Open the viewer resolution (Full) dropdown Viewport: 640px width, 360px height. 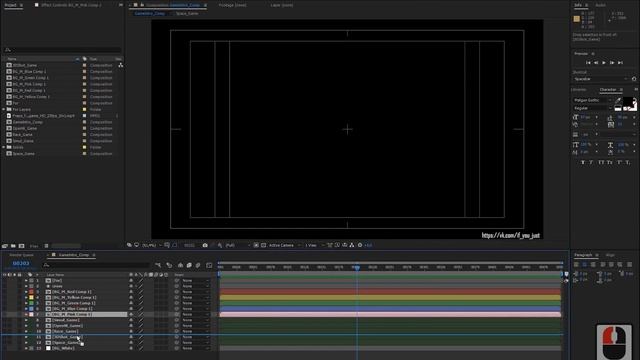[x=237, y=245]
